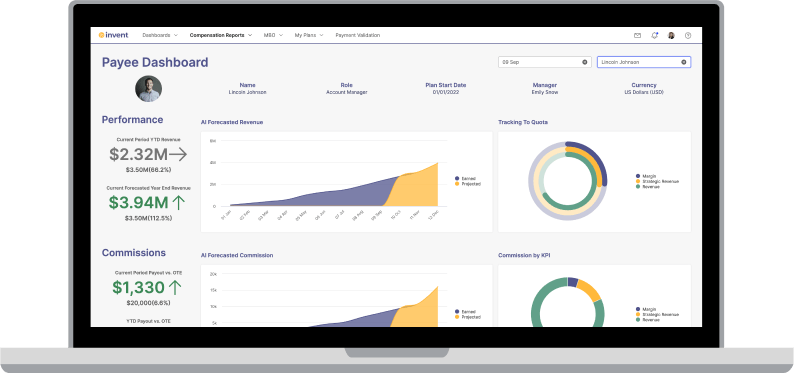Toggle Revenue in Commission by KPI legend
The width and height of the screenshot is (794, 374).
click(x=648, y=320)
